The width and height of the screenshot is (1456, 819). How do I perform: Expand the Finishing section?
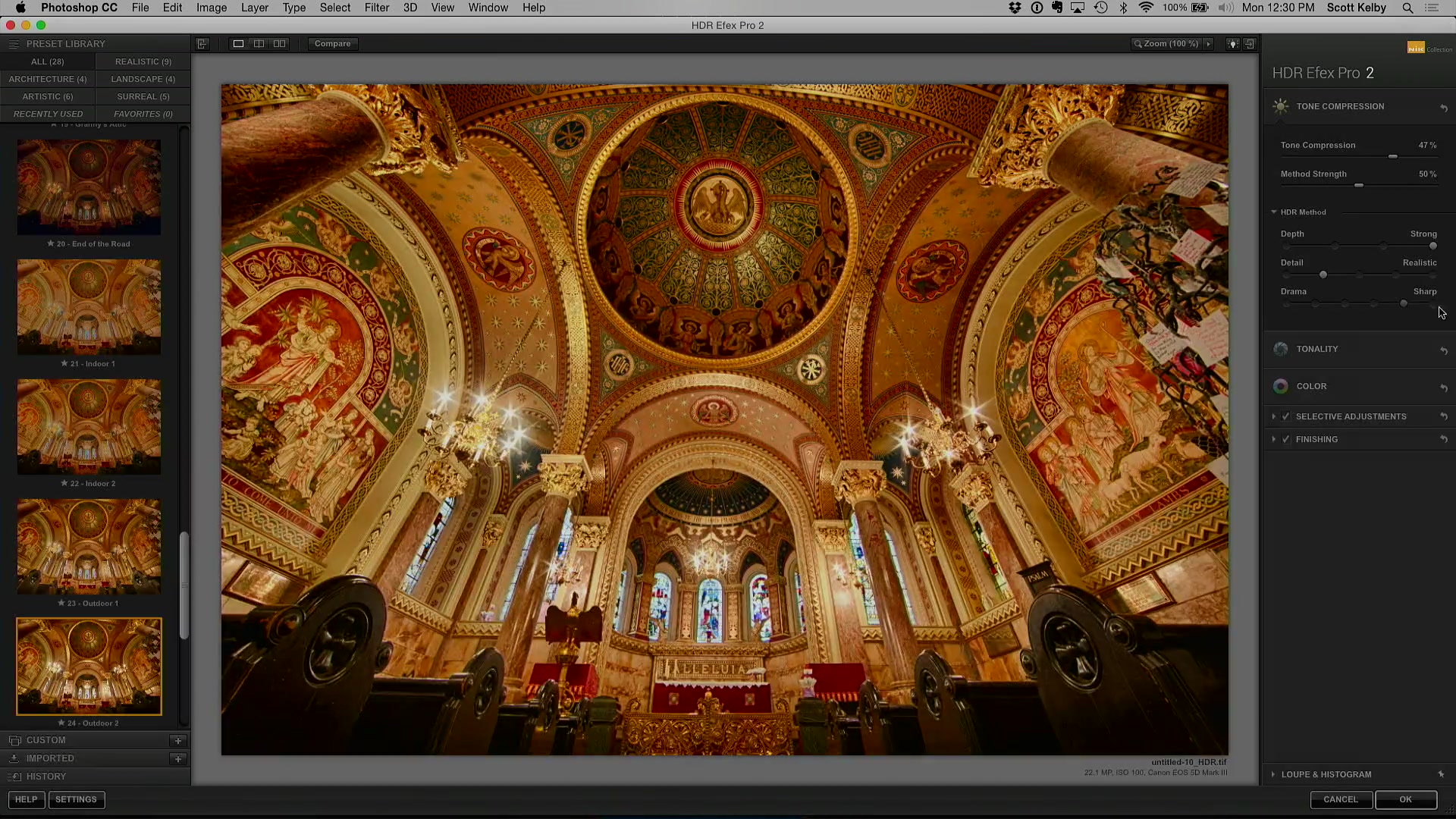1273,439
